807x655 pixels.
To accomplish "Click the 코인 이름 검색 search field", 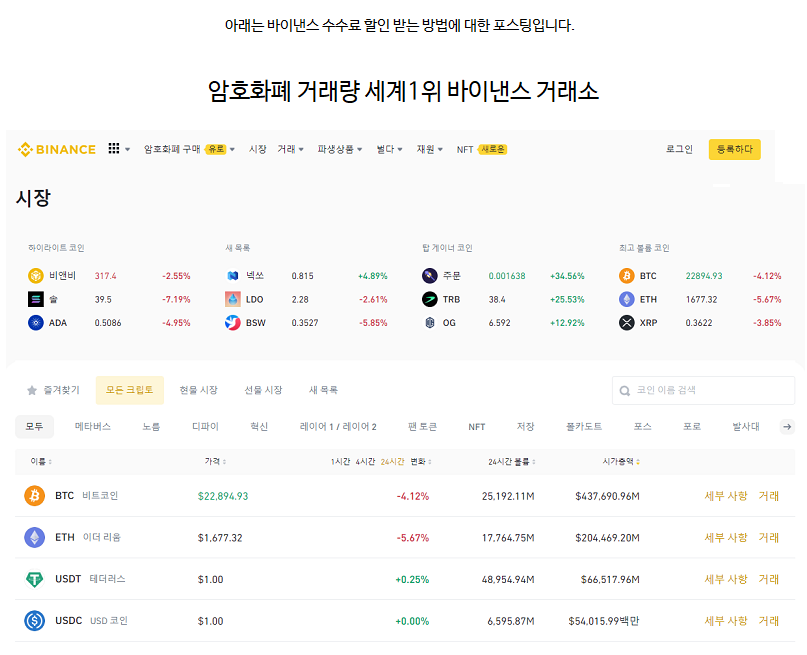I will coord(703,391).
